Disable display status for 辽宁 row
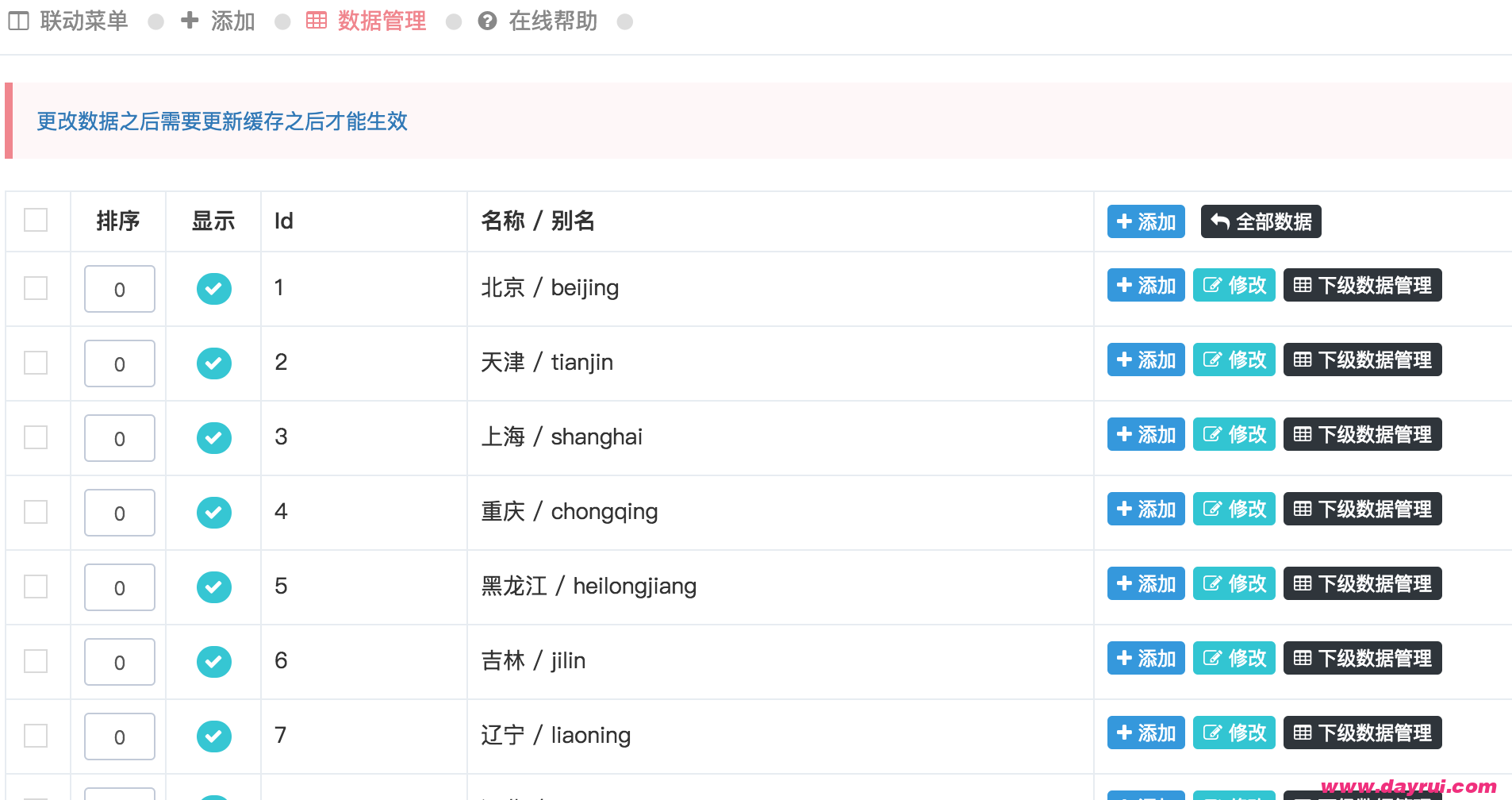 point(214,737)
